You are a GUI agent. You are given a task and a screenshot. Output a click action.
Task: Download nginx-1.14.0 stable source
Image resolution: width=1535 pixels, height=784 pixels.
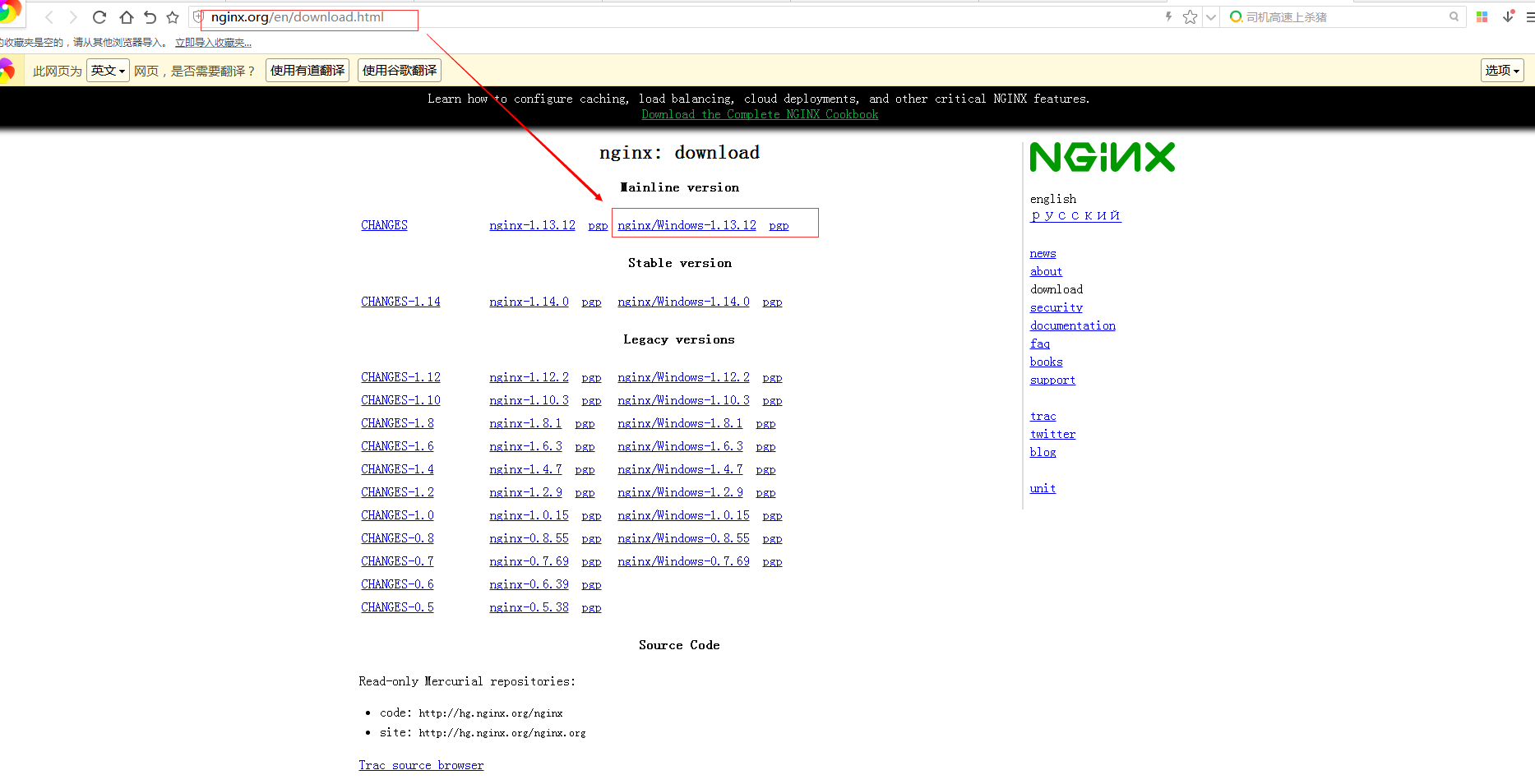click(x=529, y=302)
